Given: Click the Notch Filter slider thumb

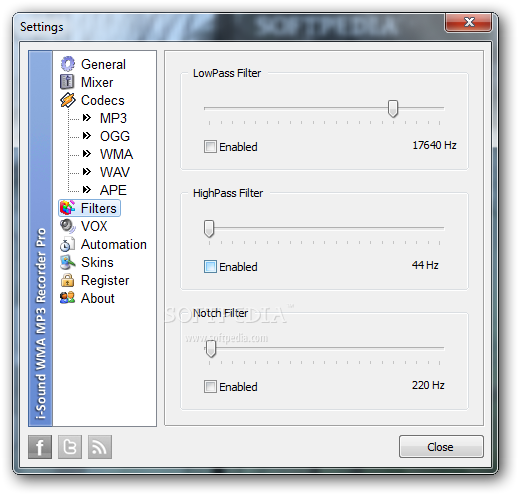Looking at the screenshot, I should point(211,348).
